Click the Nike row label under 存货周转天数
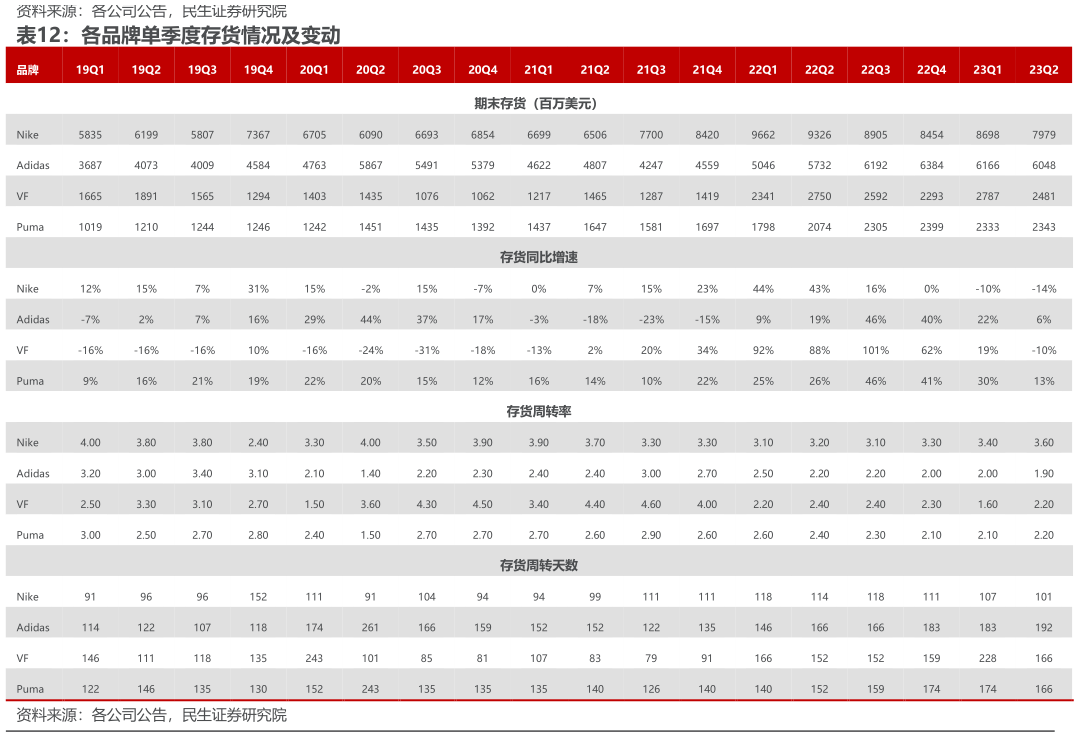 [28, 597]
